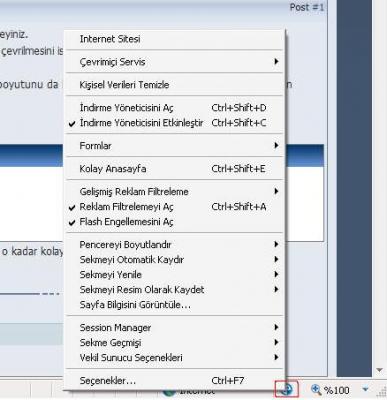The height and width of the screenshot is (400, 387).
Task: Choose Kişisel Verileri Temizle
Action: (174, 85)
